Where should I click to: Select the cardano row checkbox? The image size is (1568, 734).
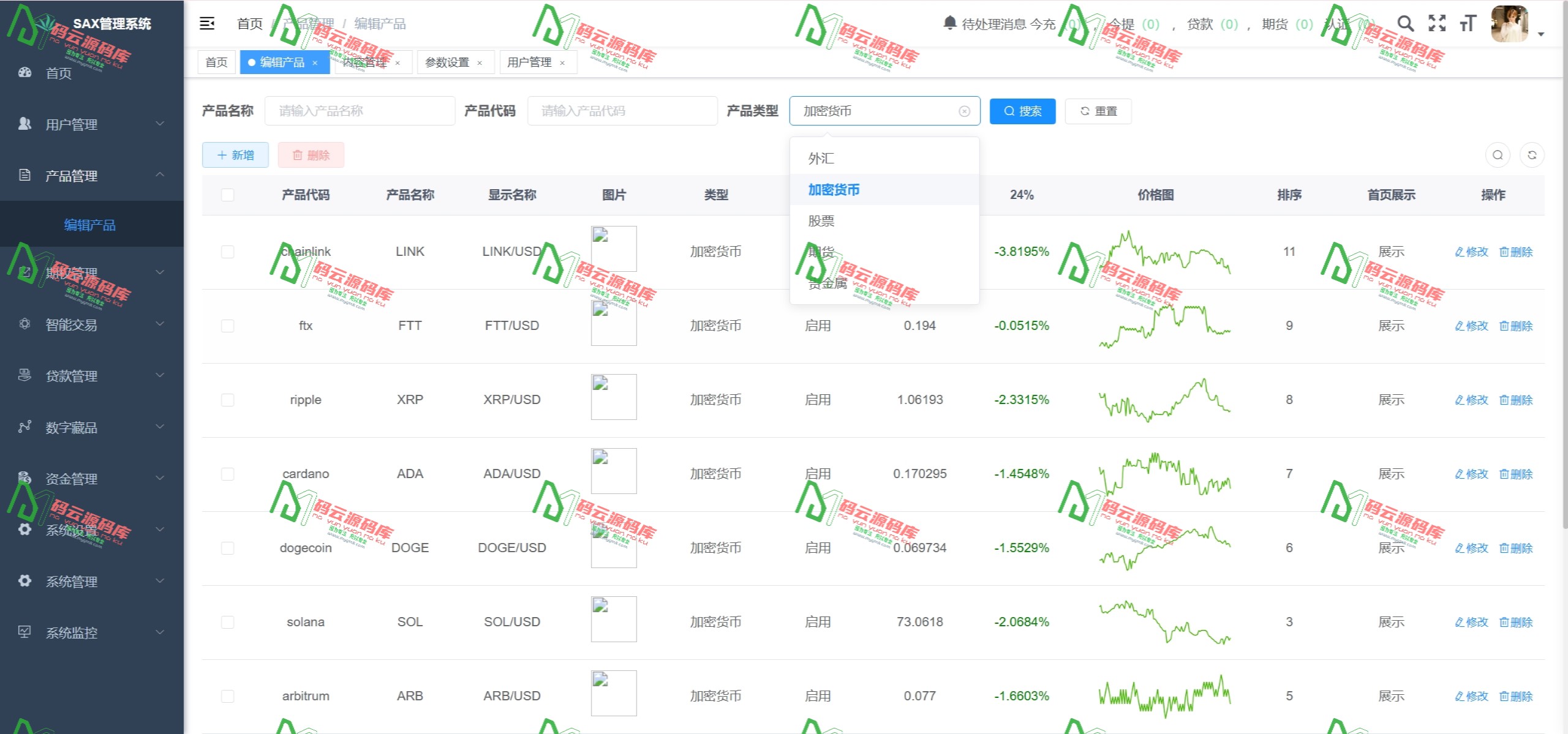228,474
